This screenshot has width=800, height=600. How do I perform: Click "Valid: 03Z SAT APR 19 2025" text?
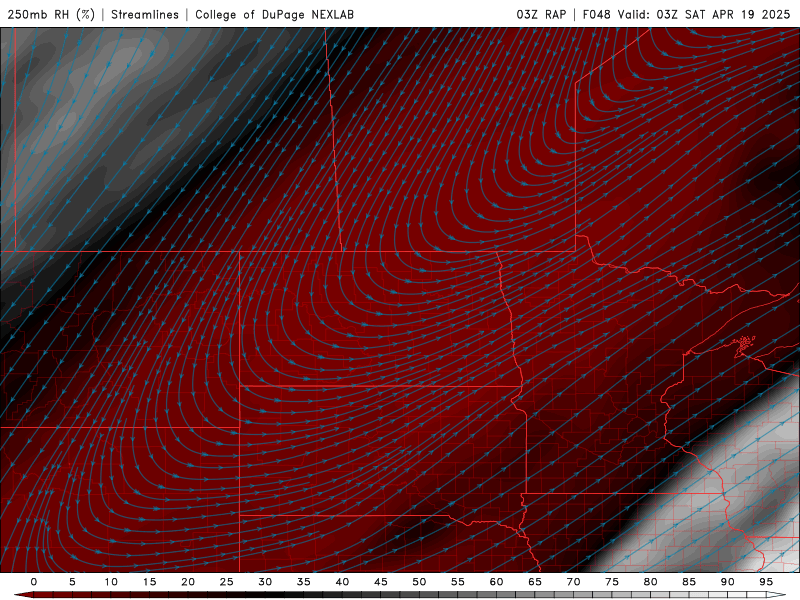704,15
